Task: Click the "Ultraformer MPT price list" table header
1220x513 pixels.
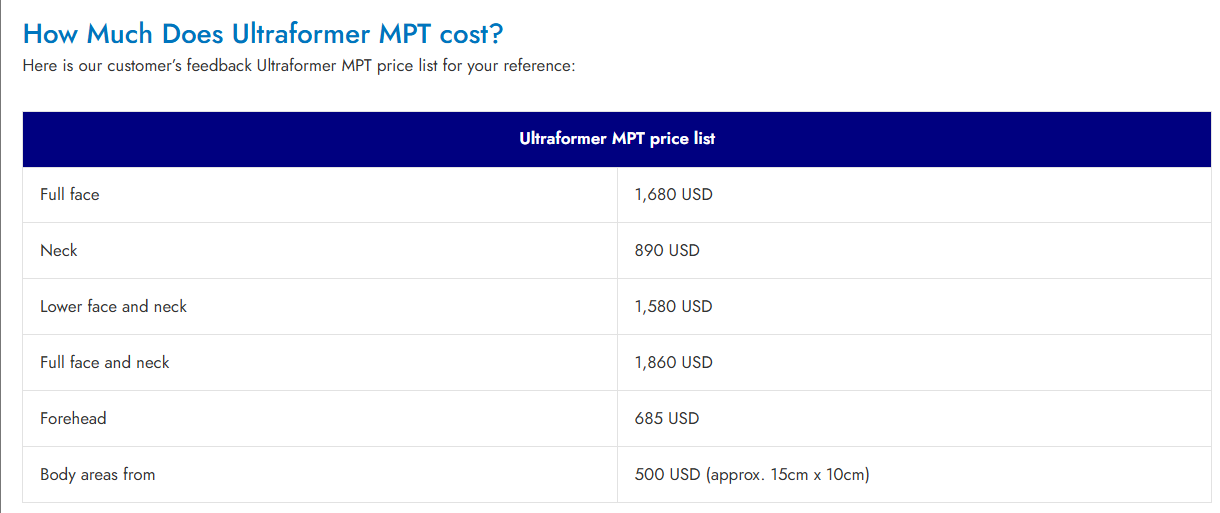Action: [x=617, y=139]
